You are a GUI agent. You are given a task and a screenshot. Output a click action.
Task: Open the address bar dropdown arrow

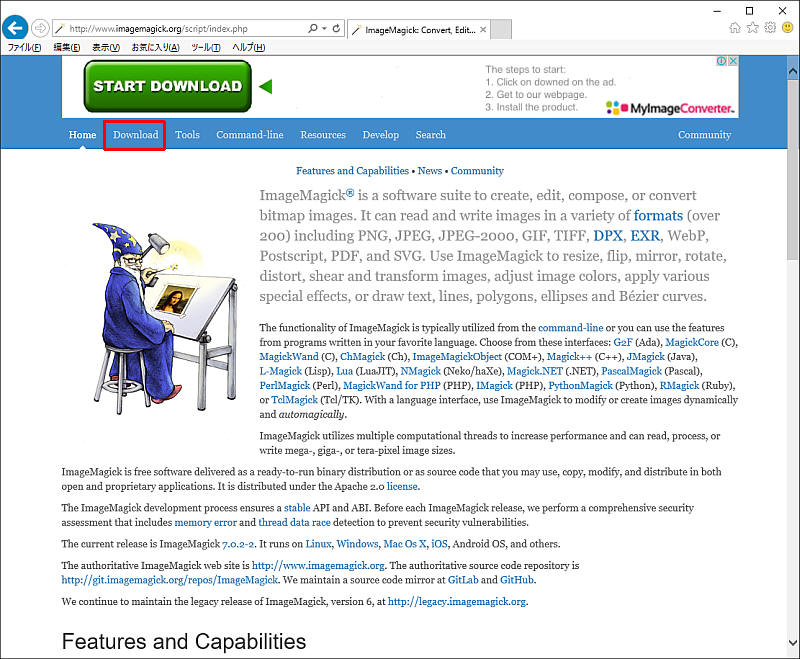(x=324, y=29)
